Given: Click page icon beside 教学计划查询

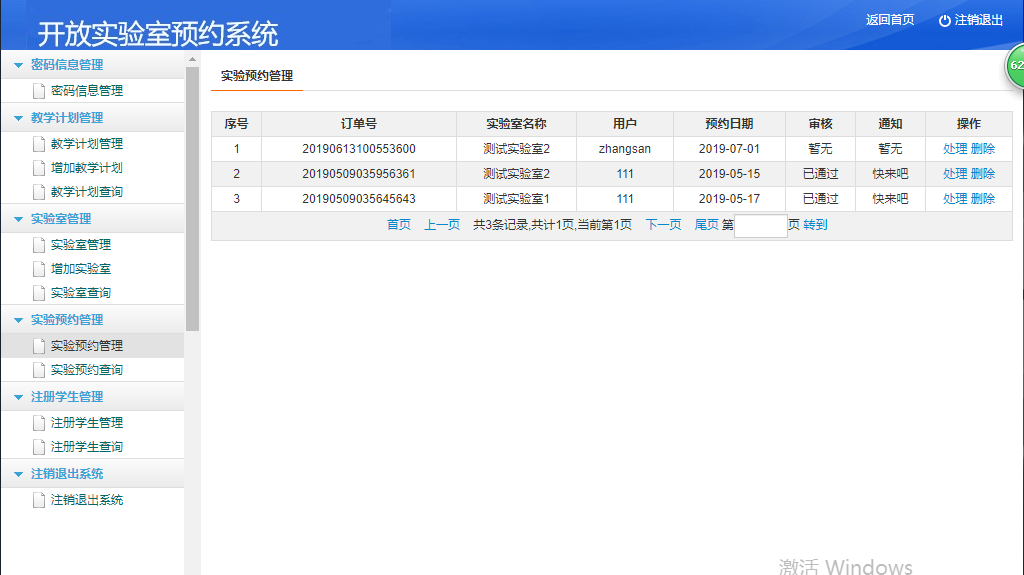Looking at the screenshot, I should [39, 192].
